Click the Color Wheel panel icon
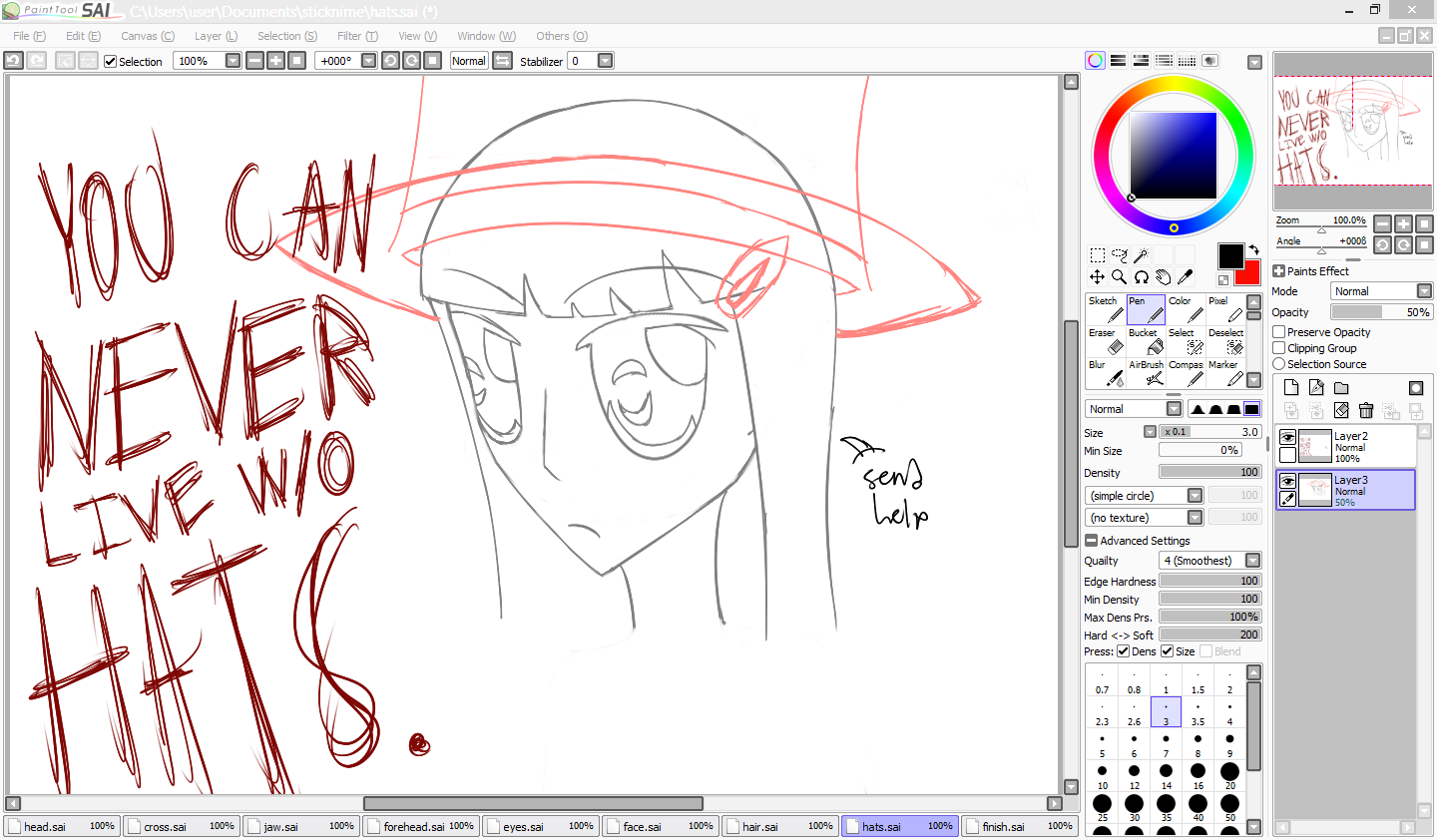Image resolution: width=1437 pixels, height=840 pixels. click(x=1095, y=61)
